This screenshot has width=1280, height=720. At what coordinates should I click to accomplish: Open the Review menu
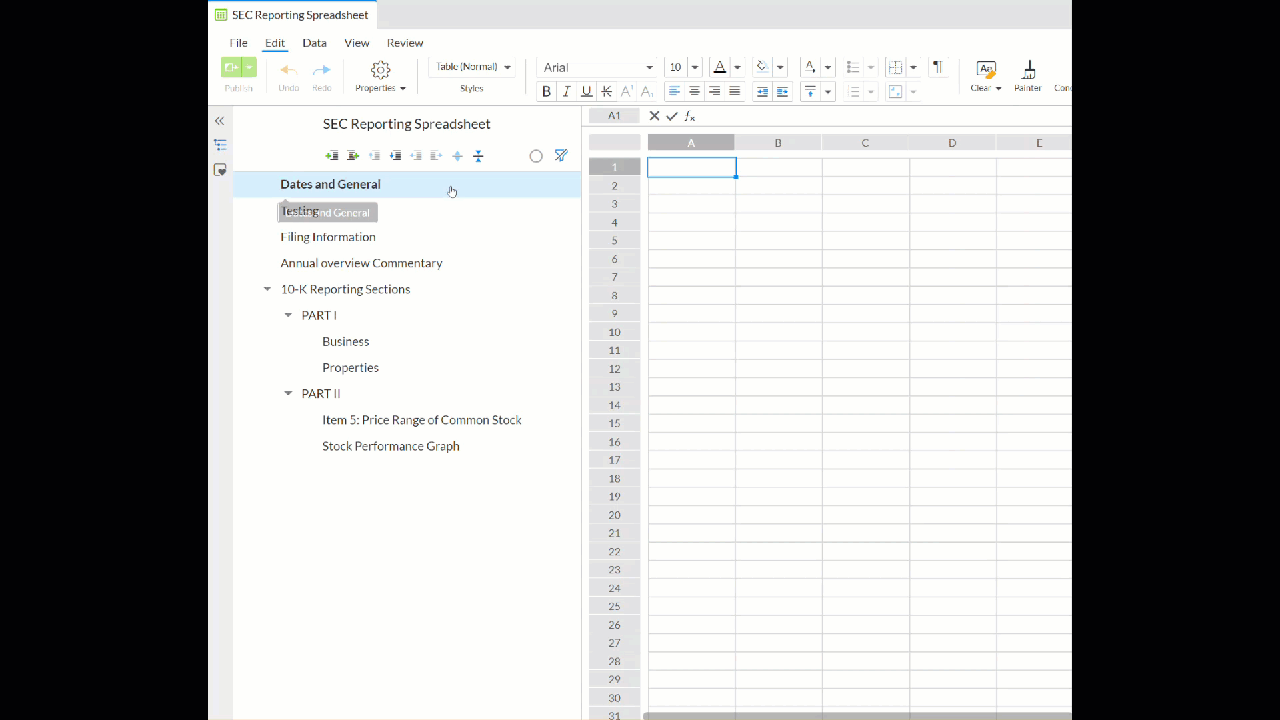(x=405, y=43)
